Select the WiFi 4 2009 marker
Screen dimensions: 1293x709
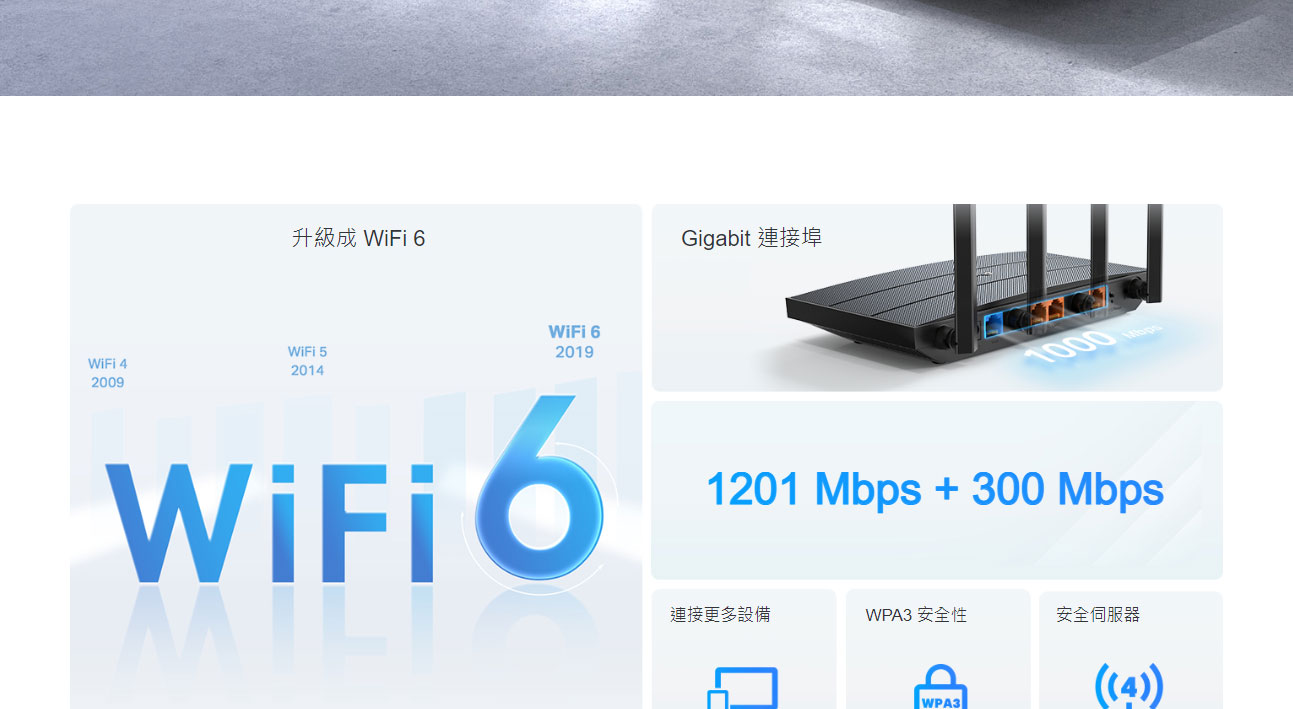point(107,373)
